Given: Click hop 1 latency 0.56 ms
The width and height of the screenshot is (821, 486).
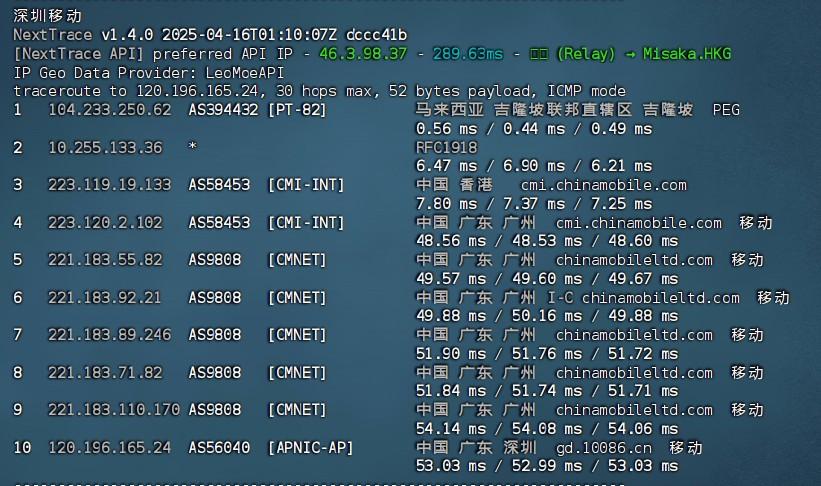Looking at the screenshot, I should click(x=446, y=129).
